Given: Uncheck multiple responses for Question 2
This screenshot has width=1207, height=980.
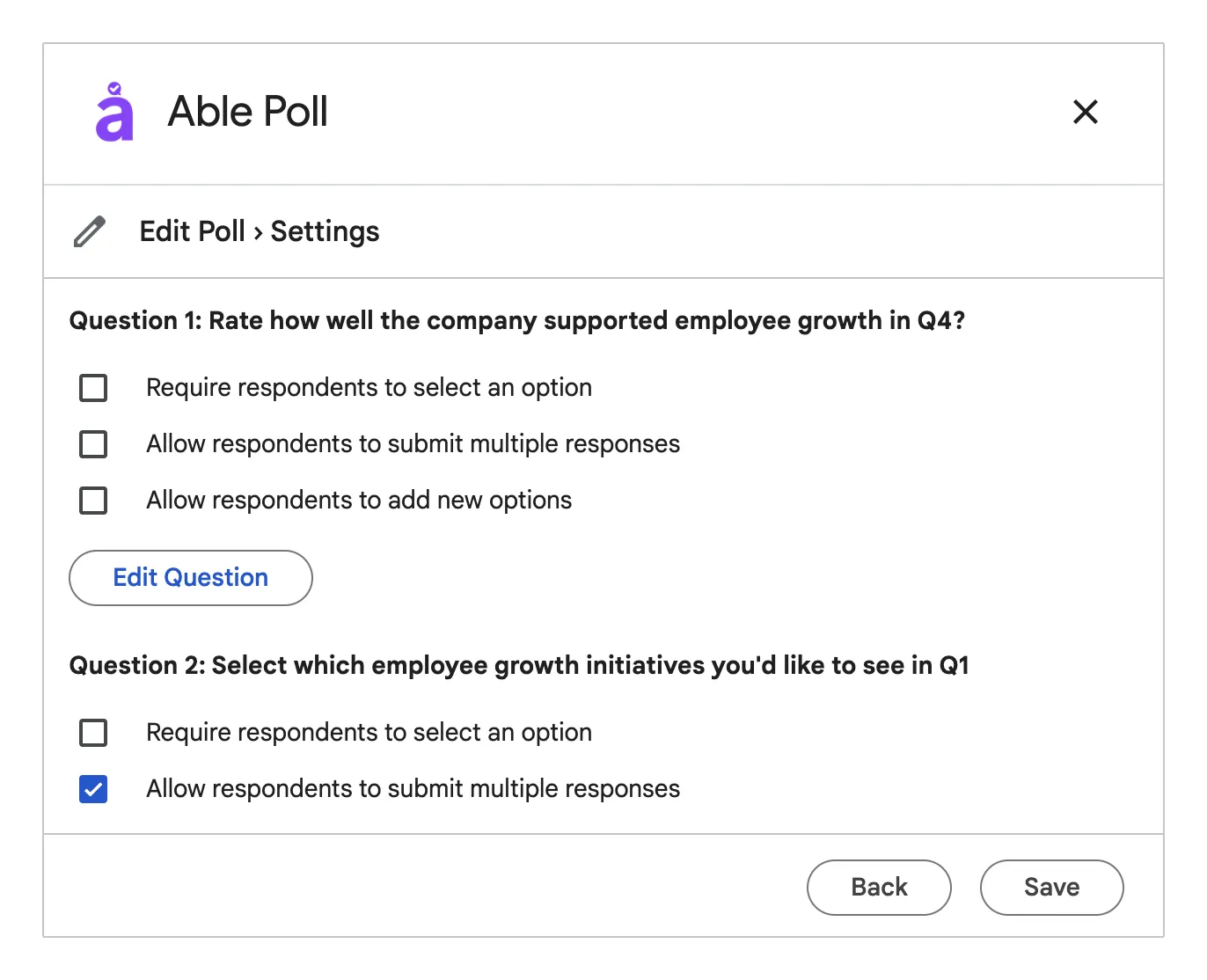Looking at the screenshot, I should [92, 789].
